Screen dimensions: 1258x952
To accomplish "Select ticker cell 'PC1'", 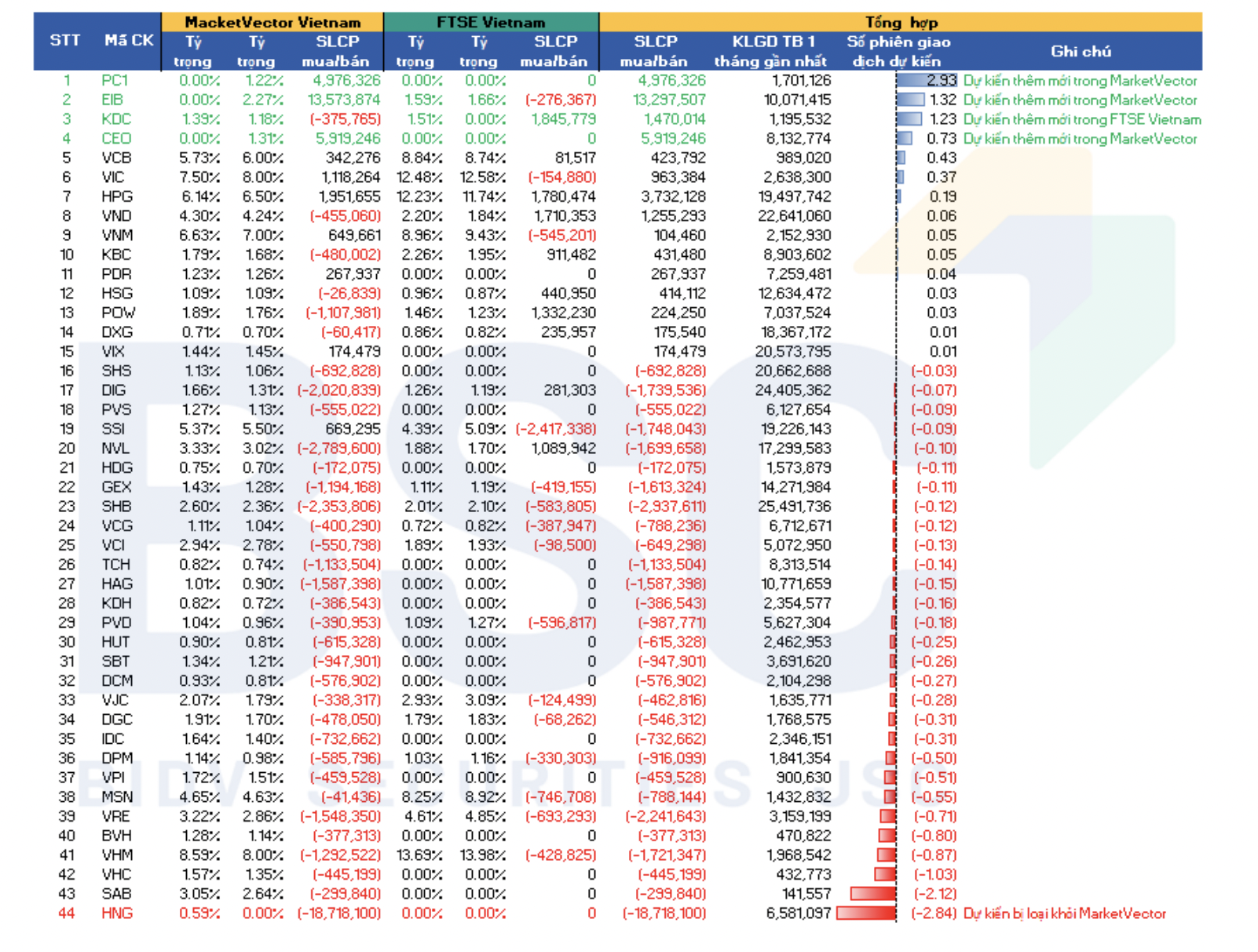I will click(115, 80).
